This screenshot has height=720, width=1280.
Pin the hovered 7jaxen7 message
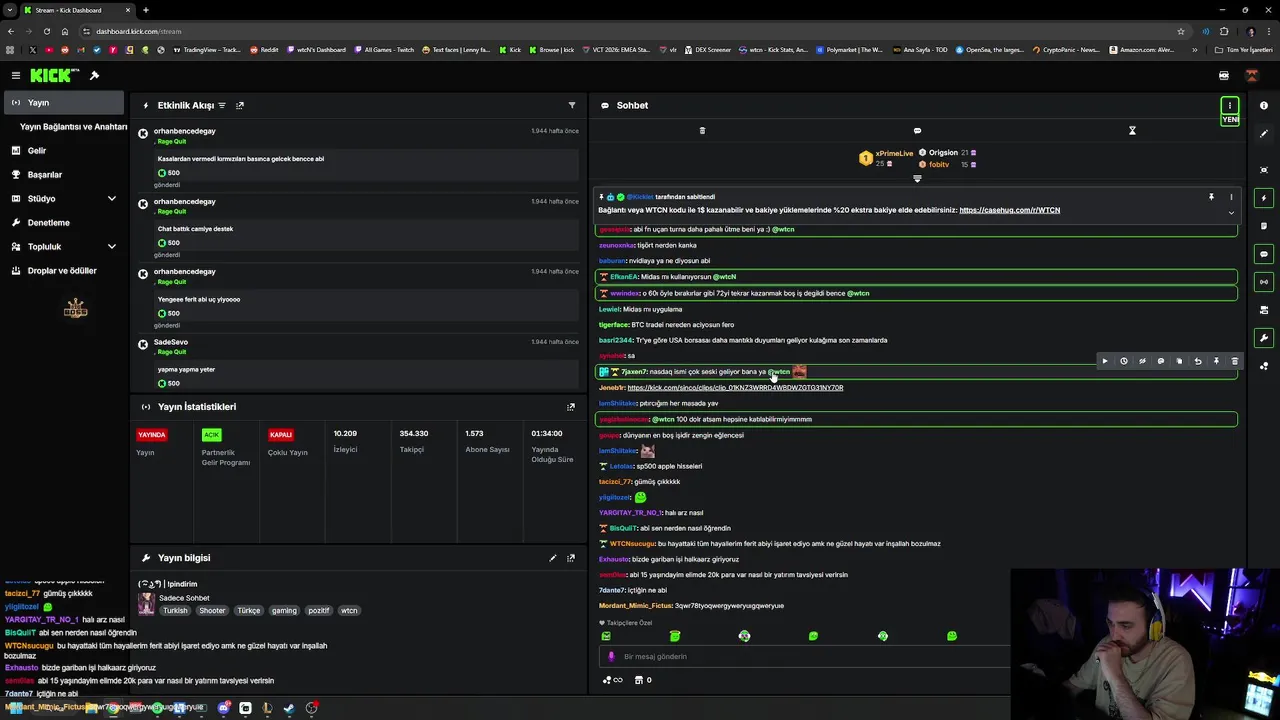tap(1216, 361)
